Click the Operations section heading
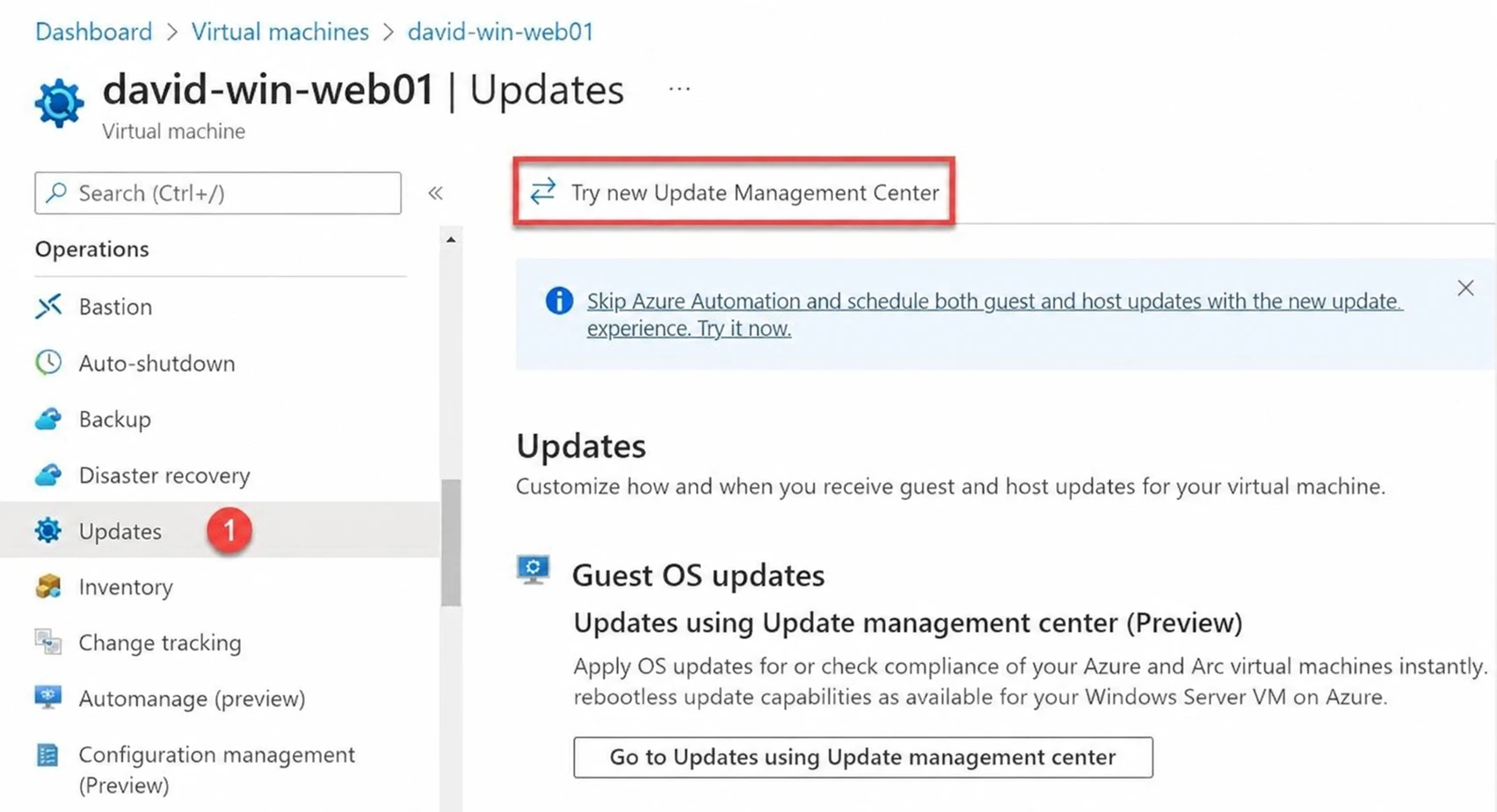The width and height of the screenshot is (1497, 812). (92, 249)
